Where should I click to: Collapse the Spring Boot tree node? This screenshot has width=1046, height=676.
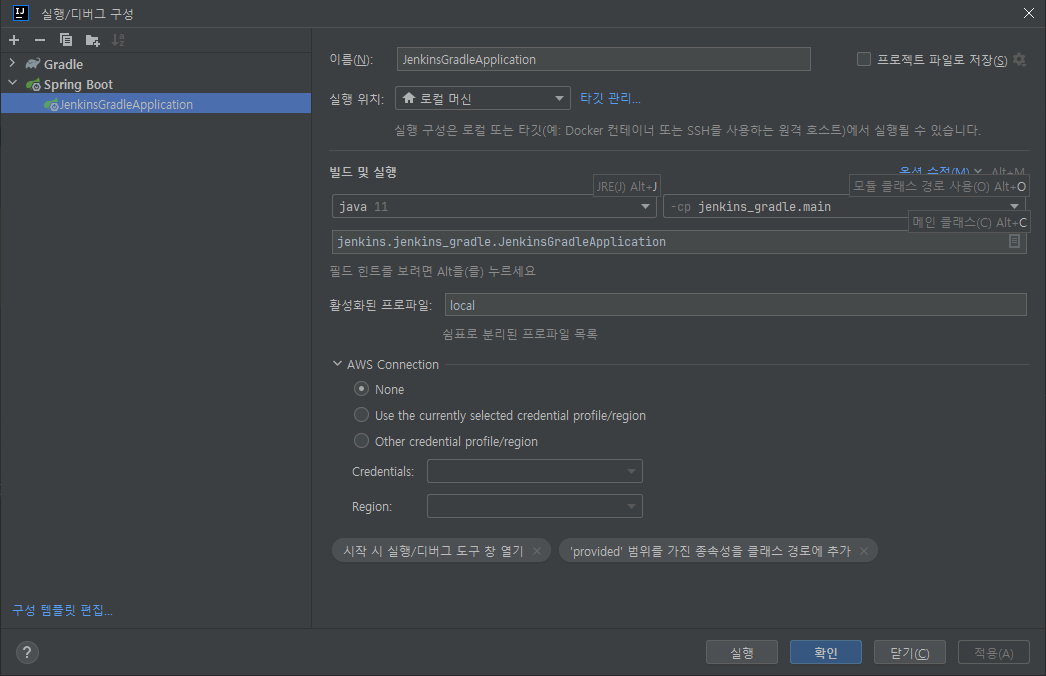(12, 83)
